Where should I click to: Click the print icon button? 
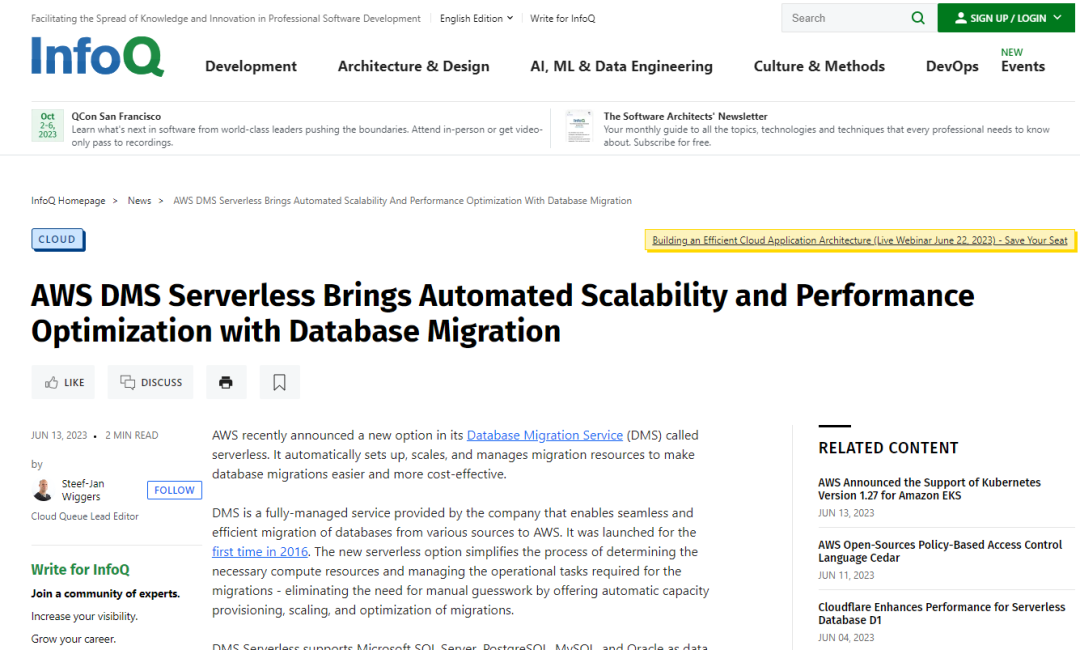(x=226, y=382)
